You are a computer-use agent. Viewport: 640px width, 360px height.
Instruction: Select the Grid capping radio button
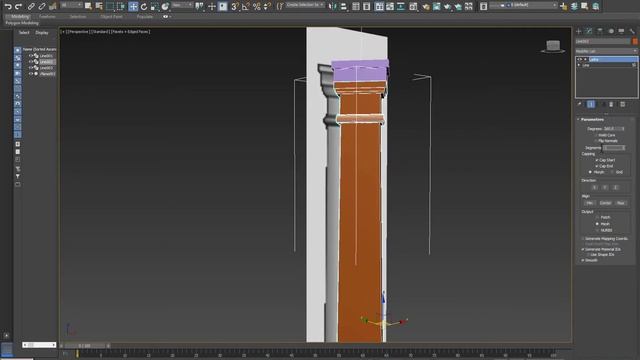pyautogui.click(x=613, y=172)
